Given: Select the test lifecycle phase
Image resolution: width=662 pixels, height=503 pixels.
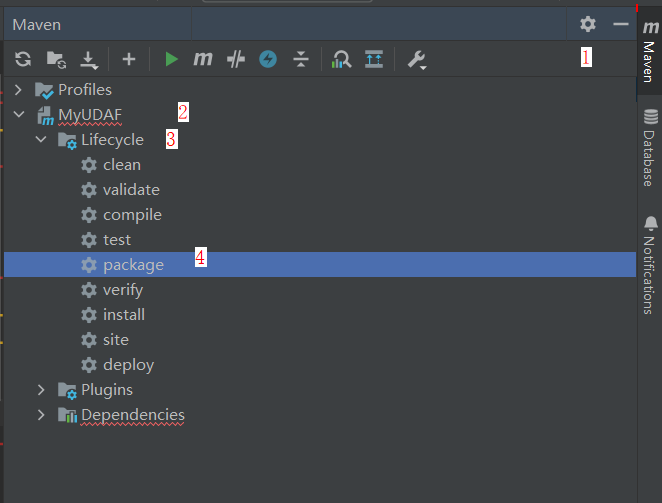Looking at the screenshot, I should coord(117,240).
